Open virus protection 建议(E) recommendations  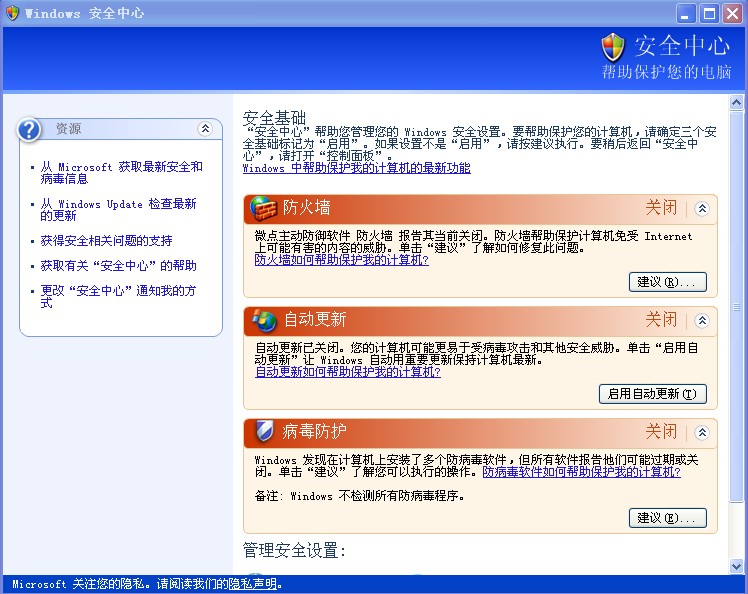point(668,518)
